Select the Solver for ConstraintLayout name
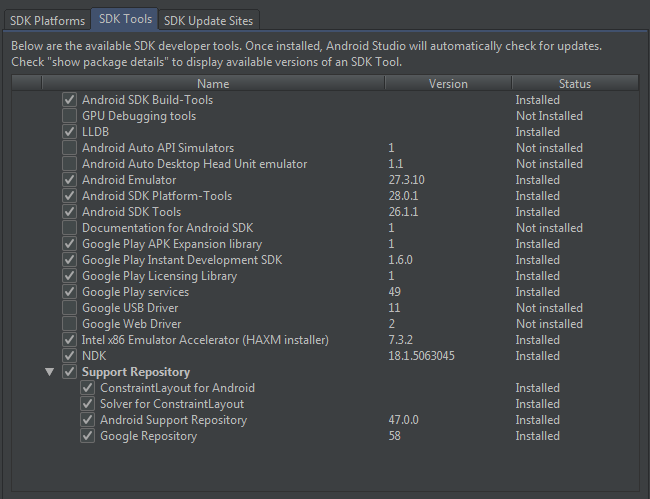The height and width of the screenshot is (499, 650). tap(172, 404)
